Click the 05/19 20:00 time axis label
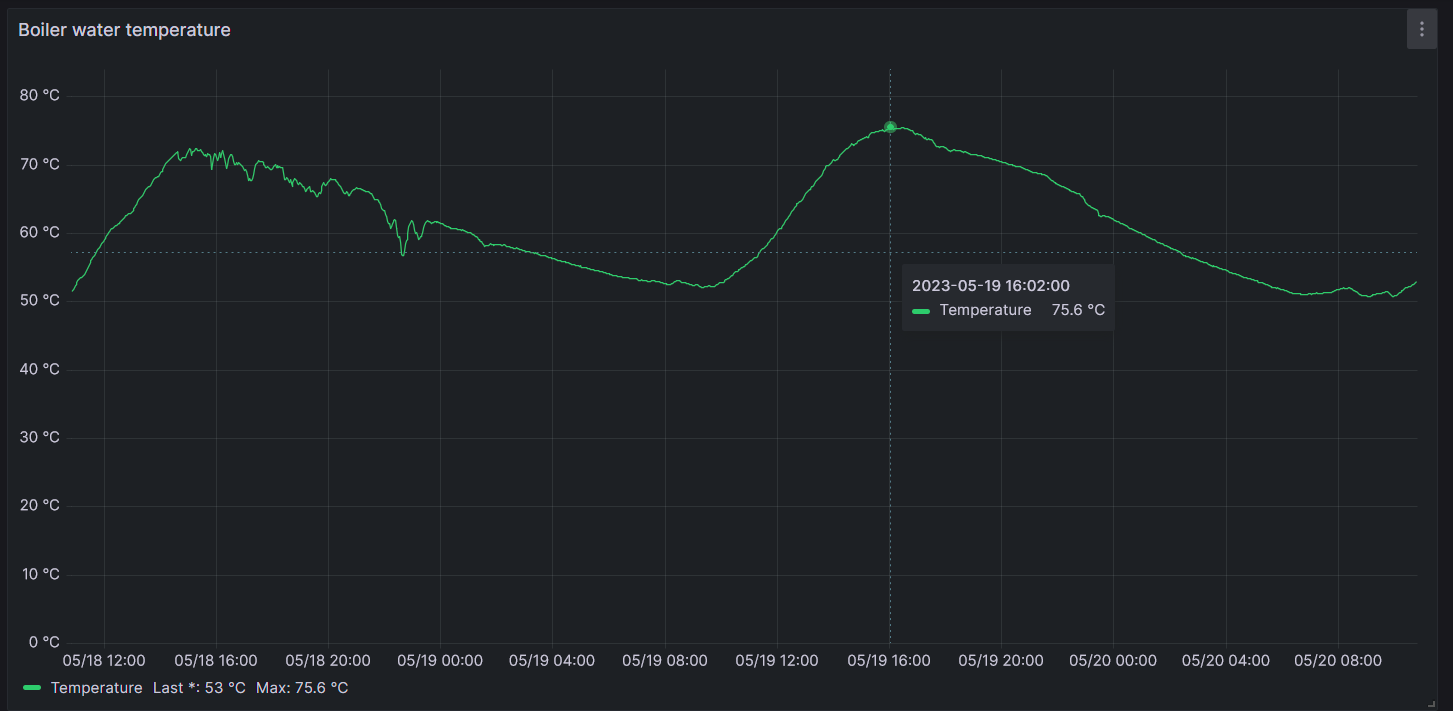The image size is (1453, 711). (1001, 661)
